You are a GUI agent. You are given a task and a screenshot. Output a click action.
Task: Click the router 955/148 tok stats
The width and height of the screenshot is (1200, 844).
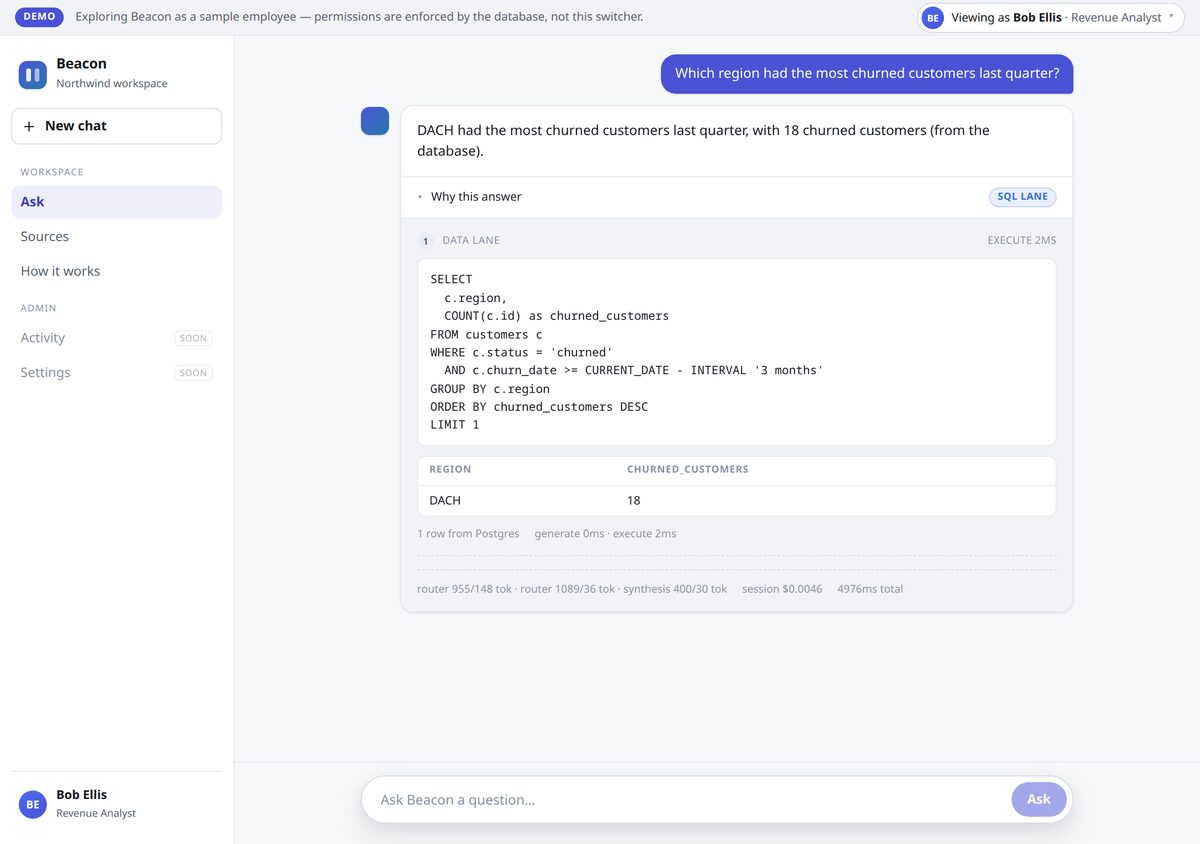(464, 589)
